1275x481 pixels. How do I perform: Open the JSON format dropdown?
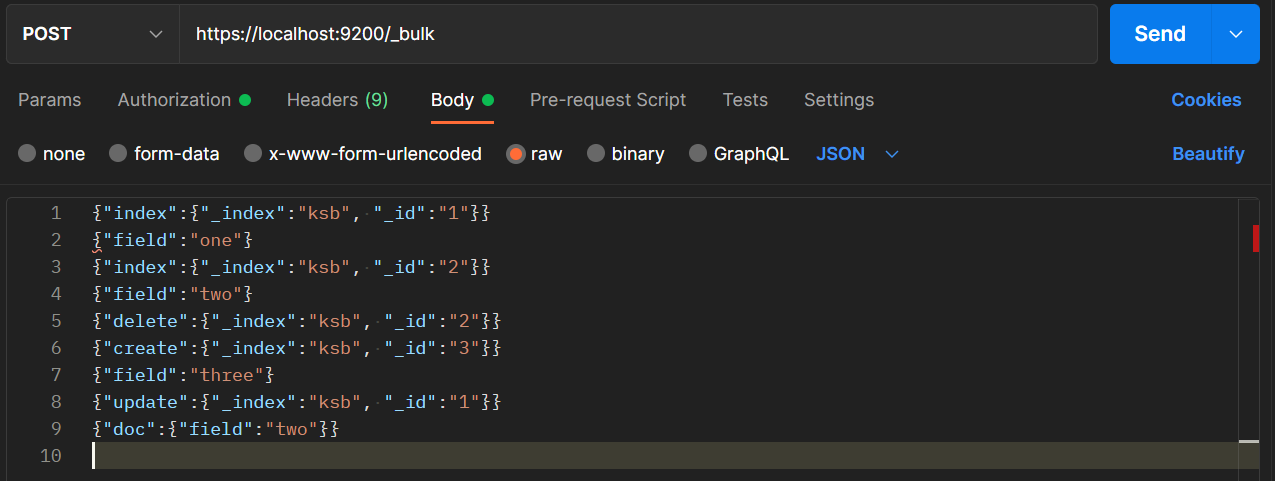click(x=858, y=154)
